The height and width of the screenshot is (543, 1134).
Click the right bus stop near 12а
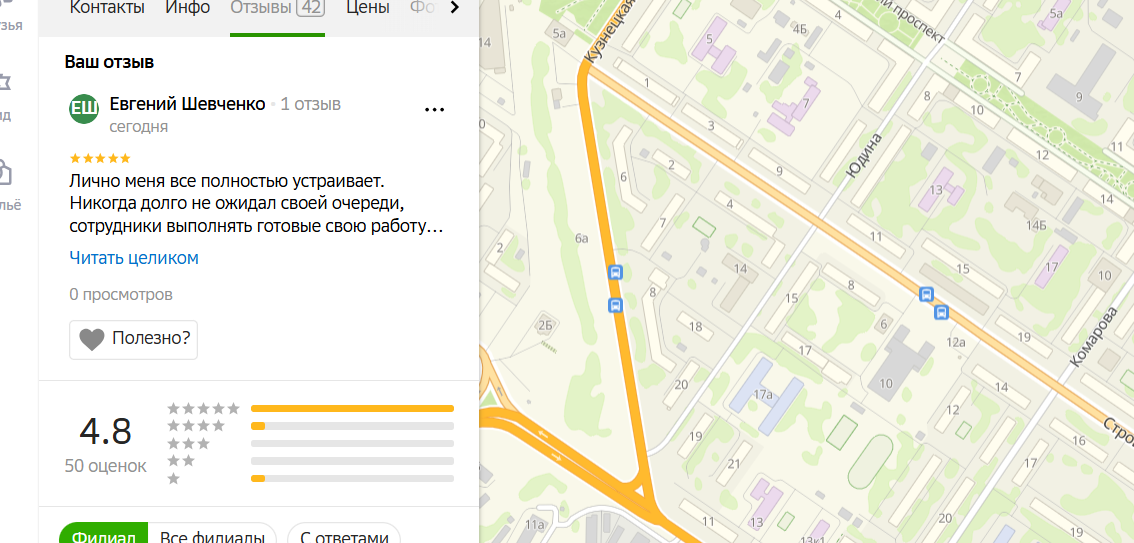pyautogui.click(x=941, y=312)
